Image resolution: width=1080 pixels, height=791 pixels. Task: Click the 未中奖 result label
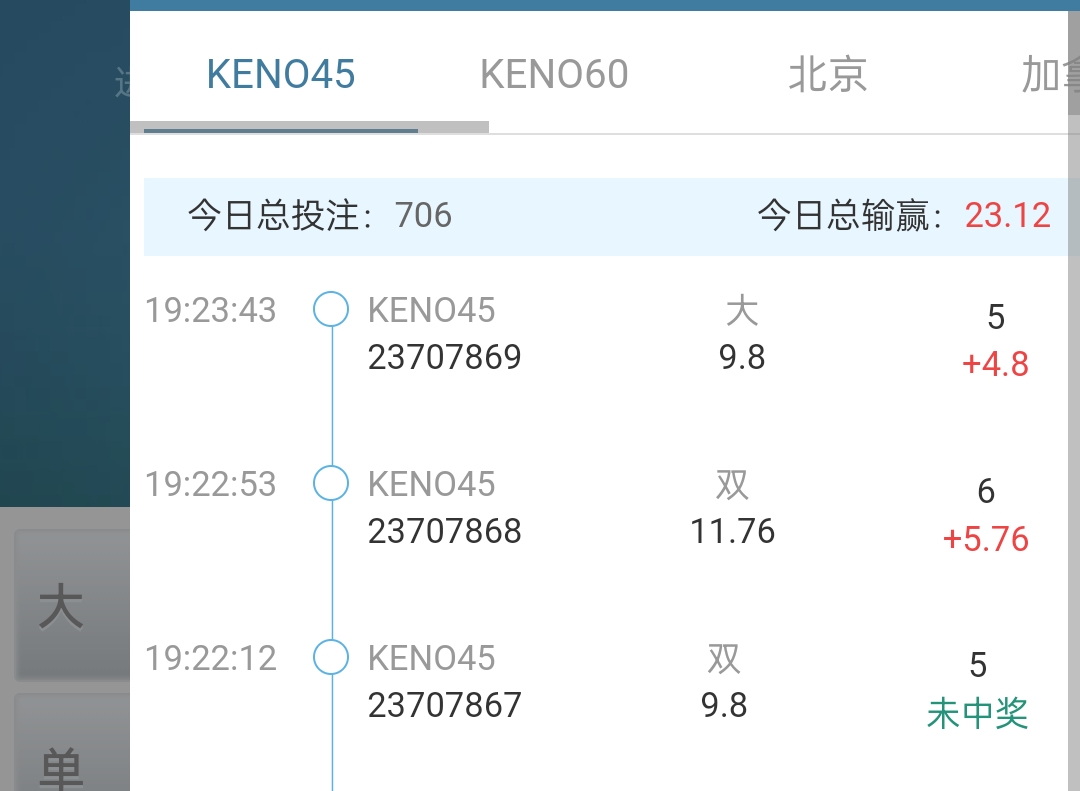point(977,713)
